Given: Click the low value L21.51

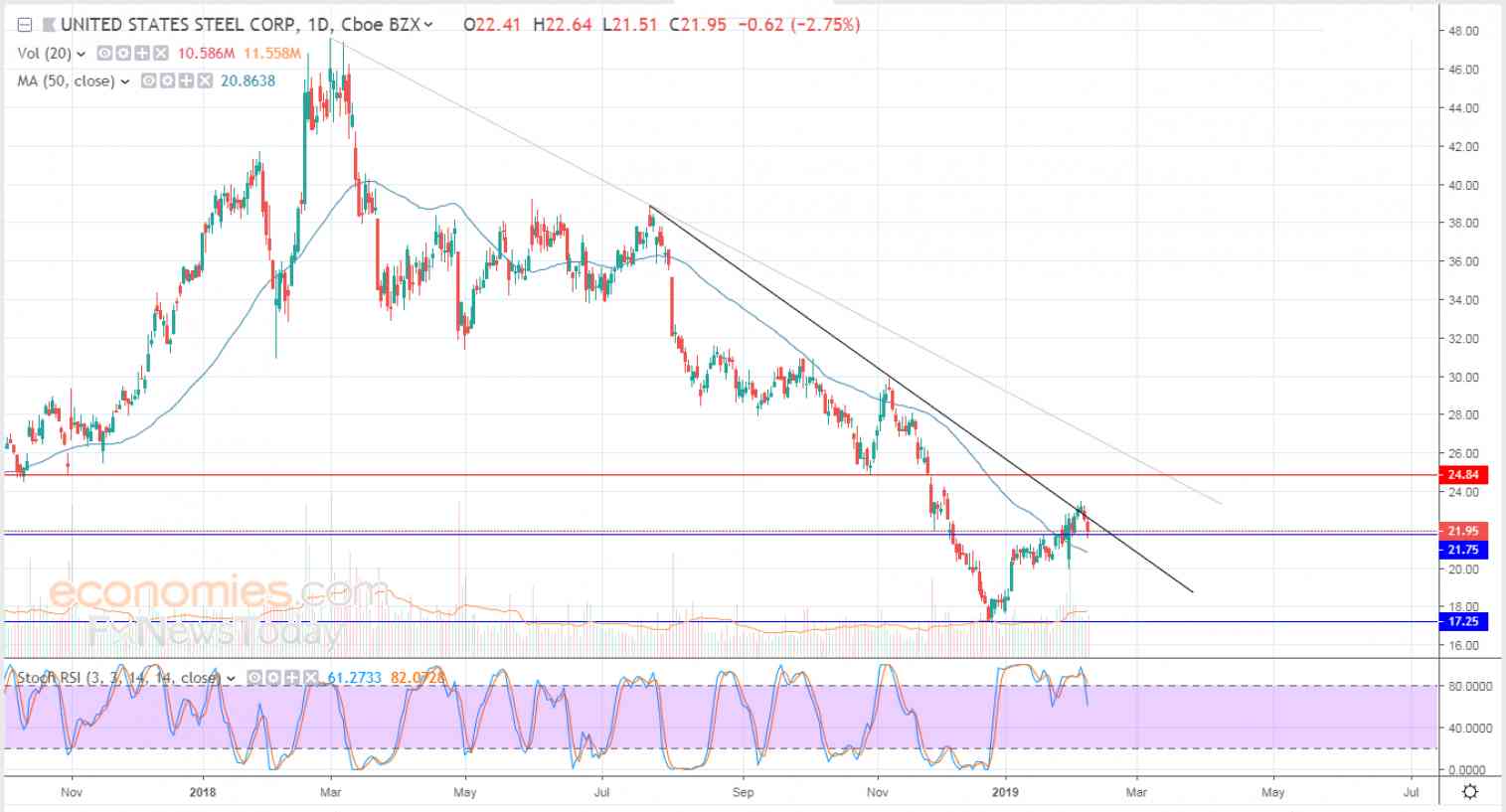Looking at the screenshot, I should (630, 25).
